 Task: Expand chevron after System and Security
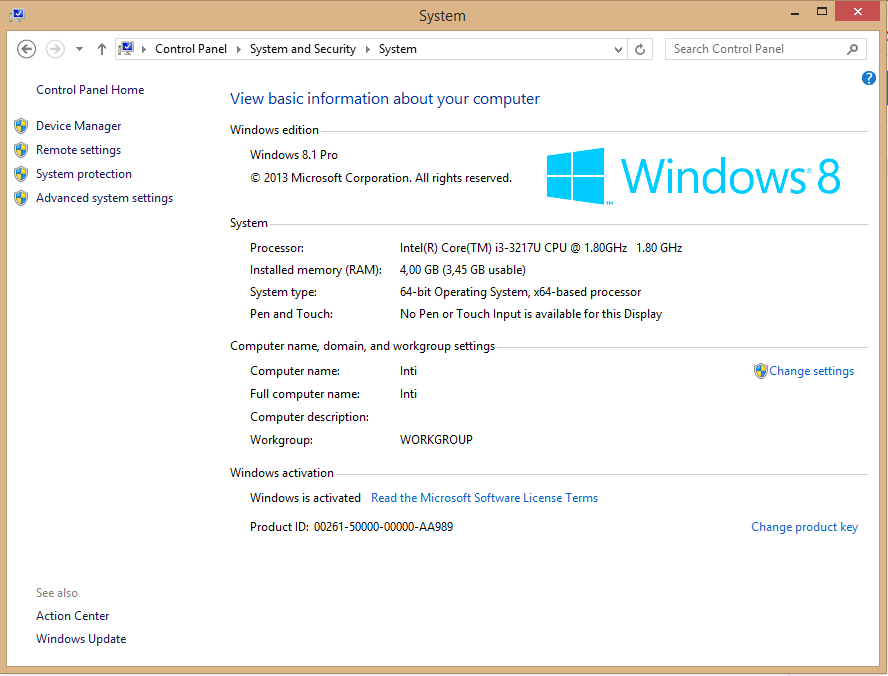tap(368, 49)
